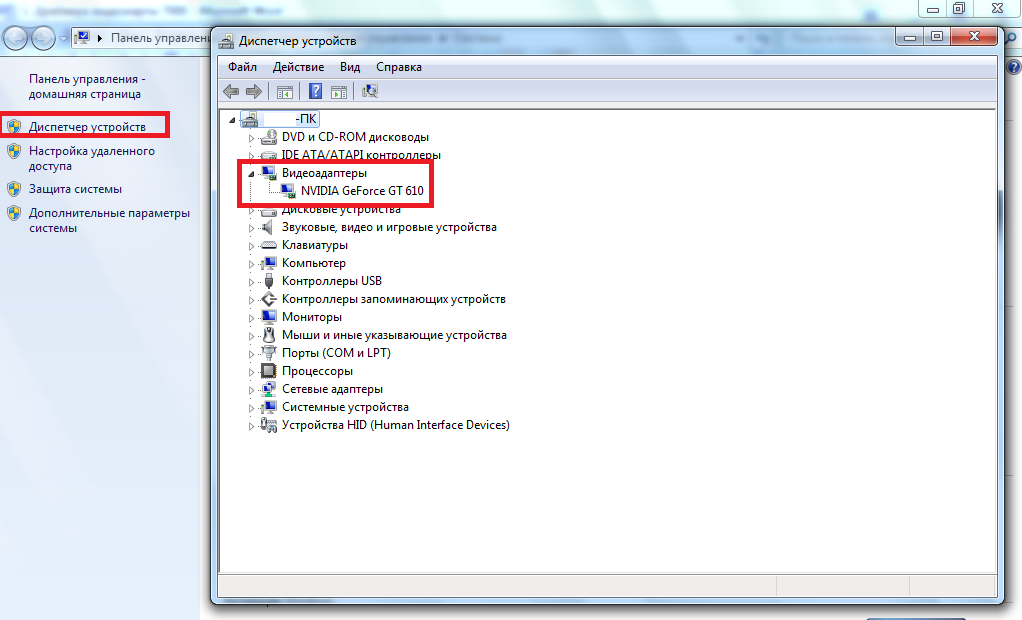Click the mouse icon beside Мыши

click(x=269, y=335)
